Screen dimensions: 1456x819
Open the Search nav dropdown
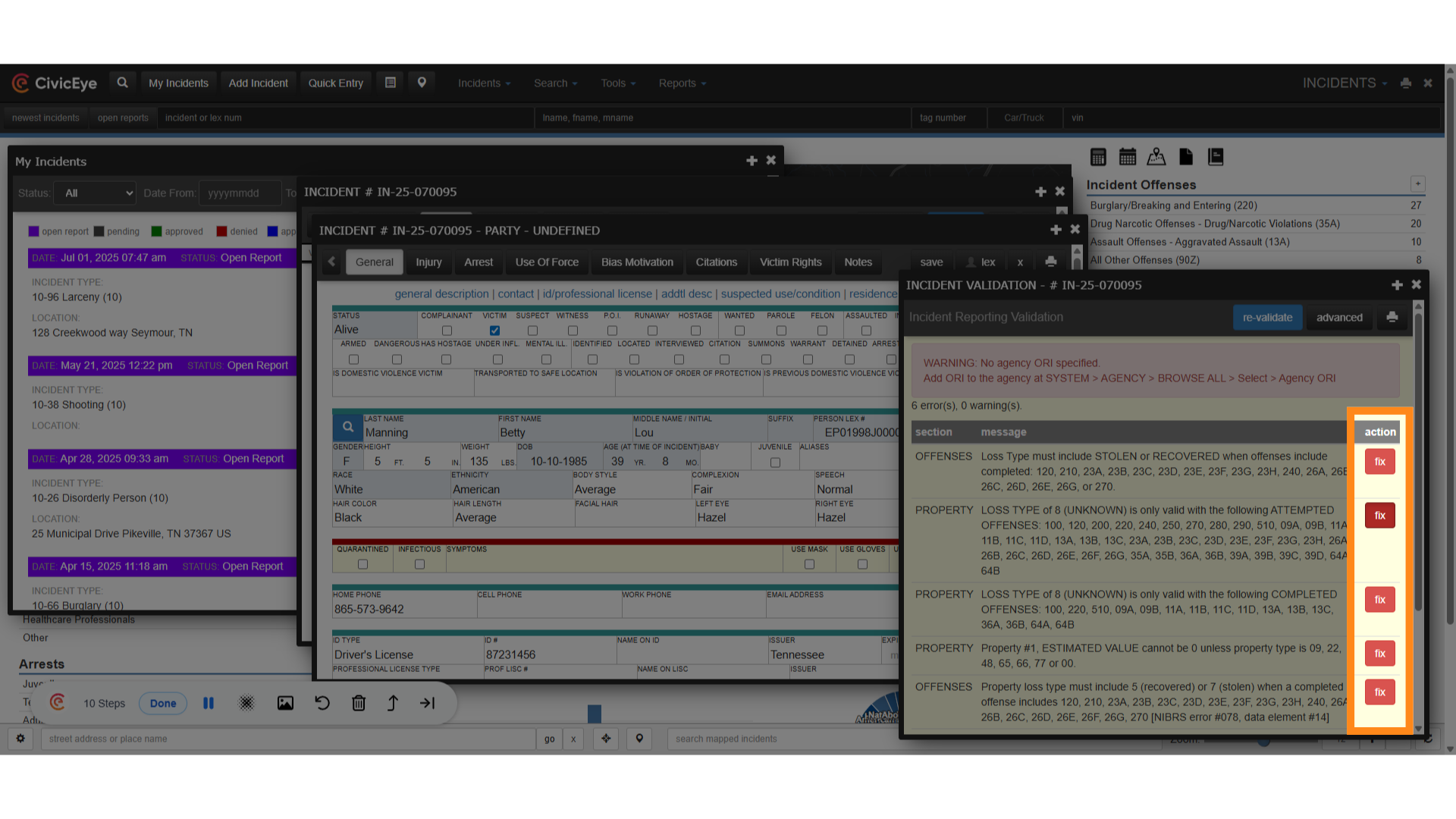555,83
